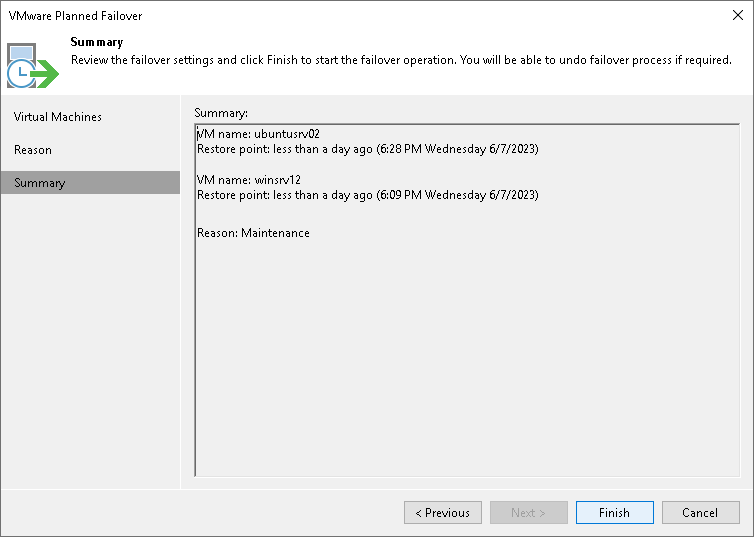Click the 'Reason: Maintenance' line
The image size is (754, 537).
253,233
